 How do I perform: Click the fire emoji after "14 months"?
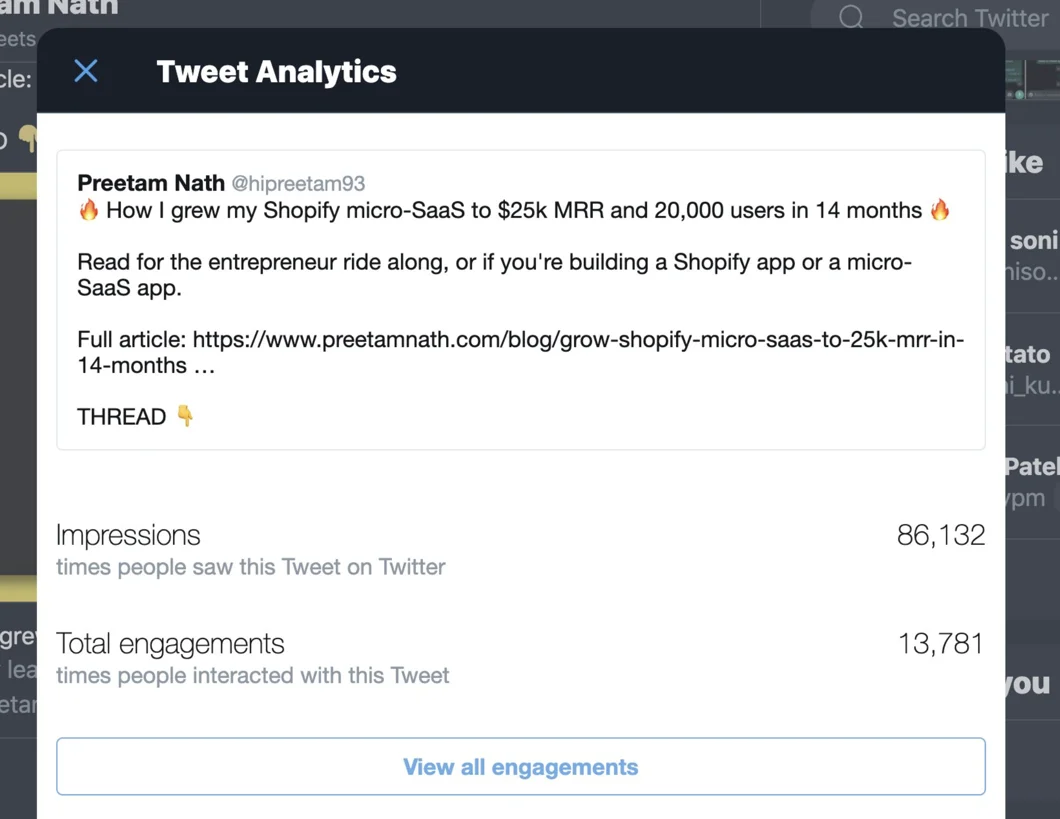938,210
